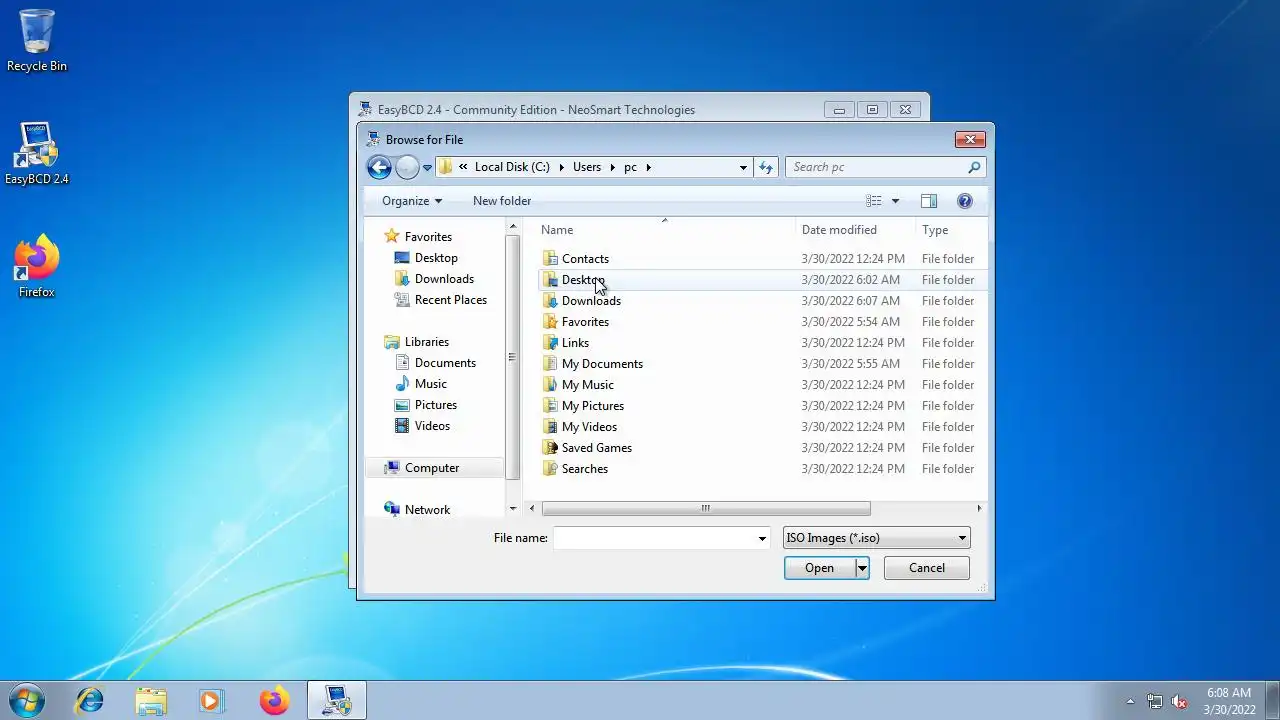Click the horizontal scrollbar in file list
This screenshot has width=1280, height=720.
tap(705, 508)
